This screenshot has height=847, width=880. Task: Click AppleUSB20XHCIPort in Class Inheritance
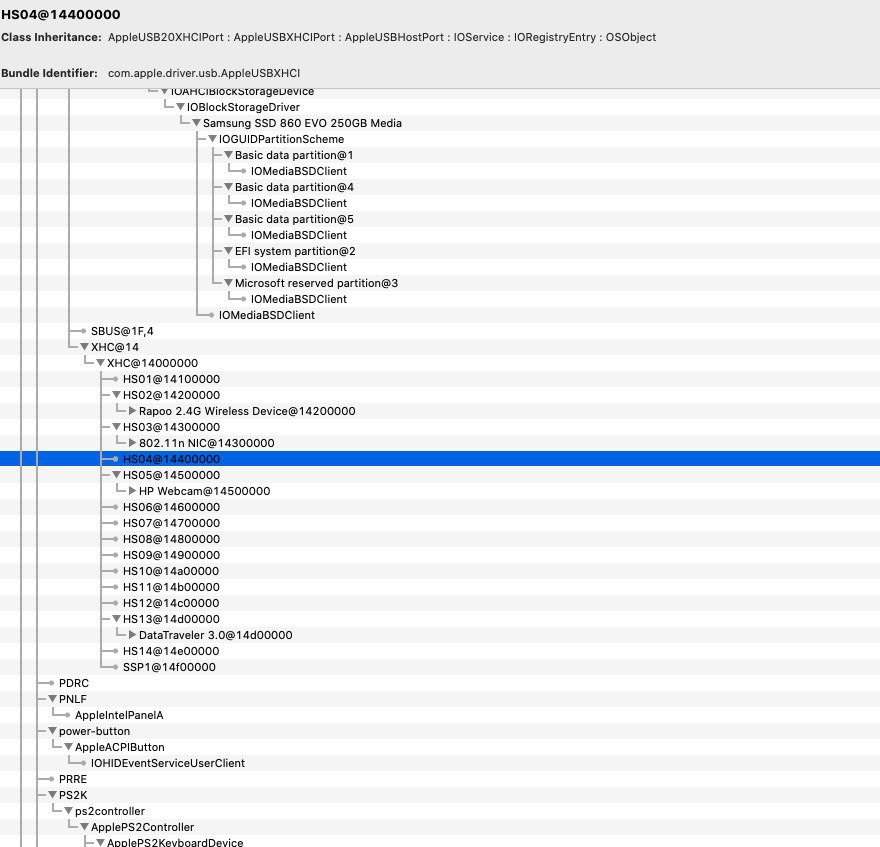[x=166, y=37]
